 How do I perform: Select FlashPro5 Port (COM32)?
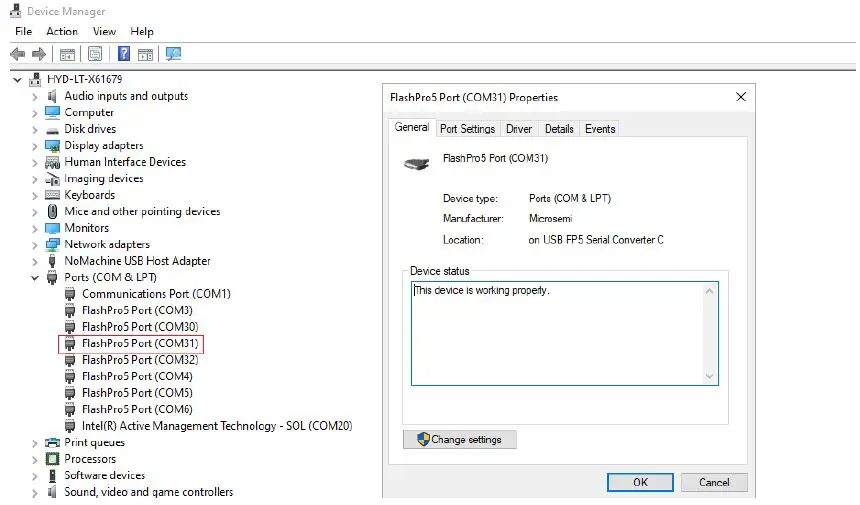pos(140,360)
